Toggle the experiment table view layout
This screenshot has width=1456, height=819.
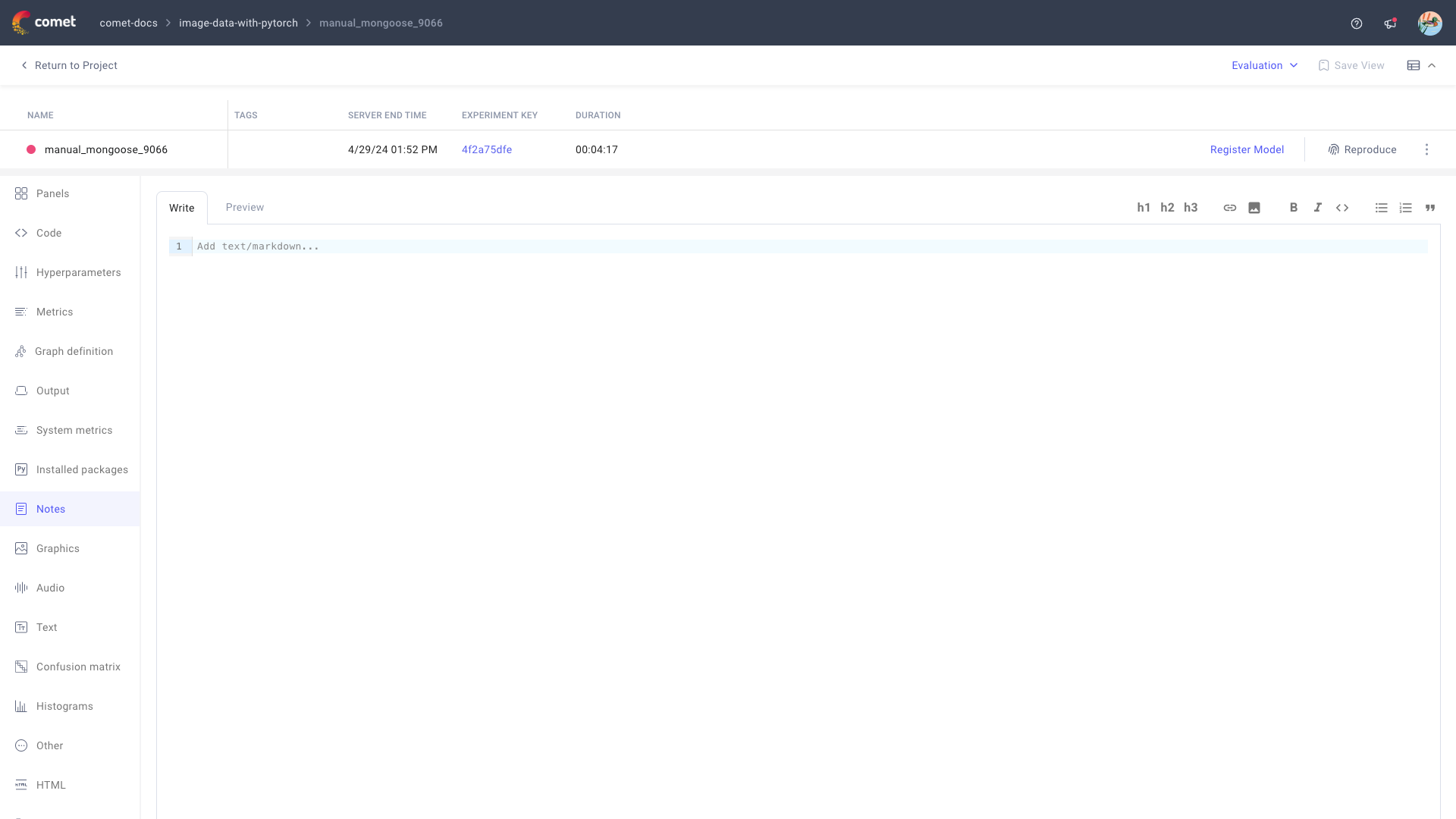pos(1415,65)
